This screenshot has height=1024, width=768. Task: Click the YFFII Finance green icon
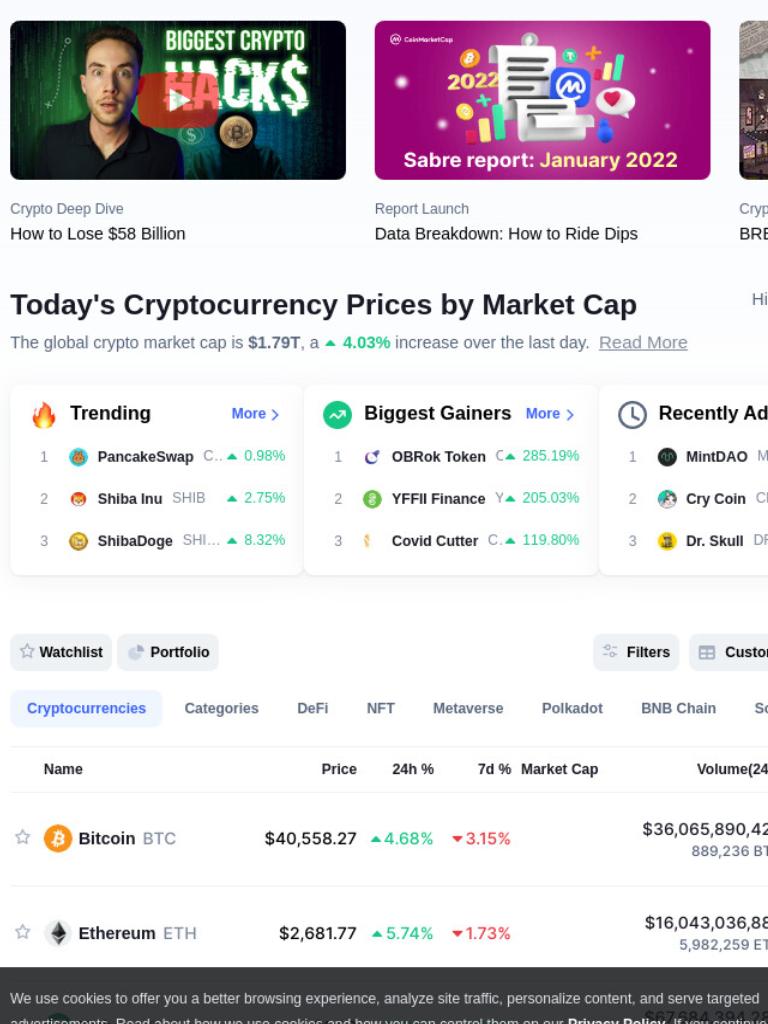pos(372,499)
